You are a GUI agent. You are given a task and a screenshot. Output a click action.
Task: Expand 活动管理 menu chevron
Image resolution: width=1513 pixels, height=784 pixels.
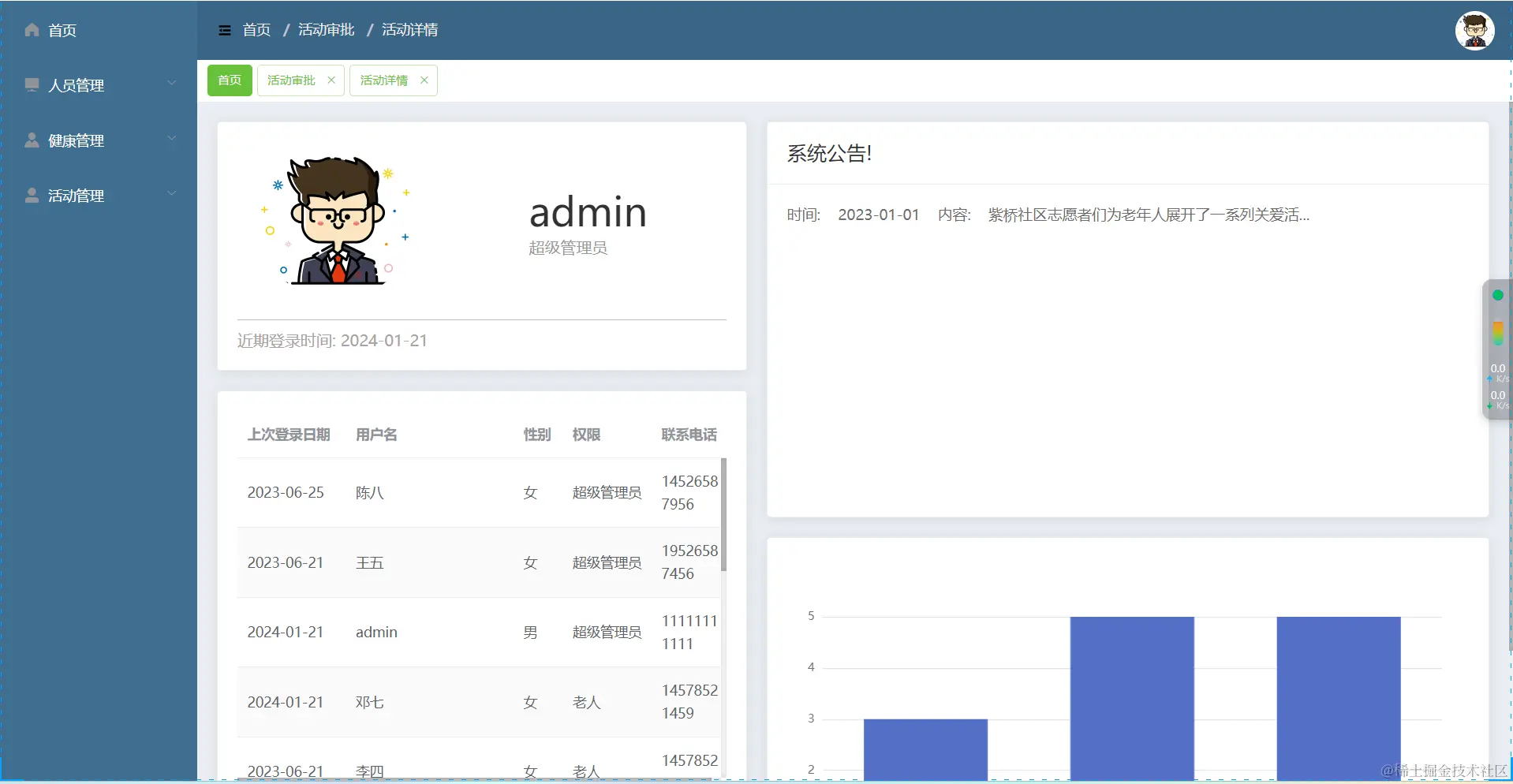coord(171,193)
